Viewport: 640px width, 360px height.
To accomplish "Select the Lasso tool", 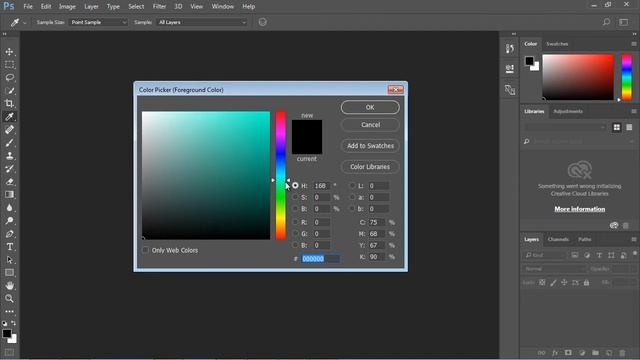I will pos(9,78).
